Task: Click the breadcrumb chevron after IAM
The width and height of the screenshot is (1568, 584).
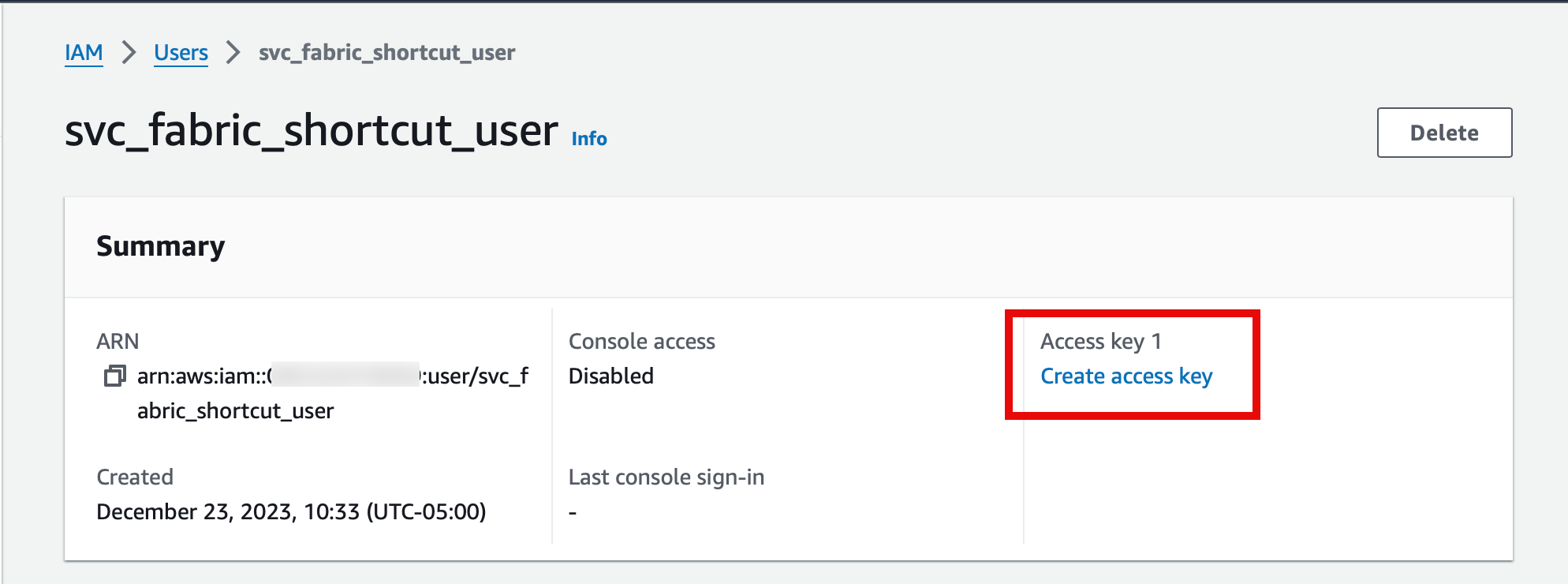Action: click(129, 53)
